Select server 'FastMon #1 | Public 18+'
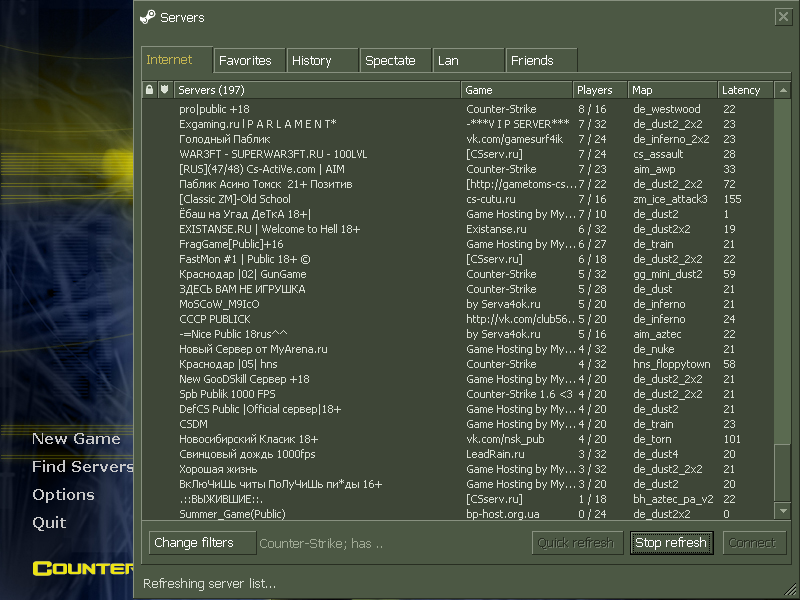This screenshot has width=800, height=600. [458, 259]
